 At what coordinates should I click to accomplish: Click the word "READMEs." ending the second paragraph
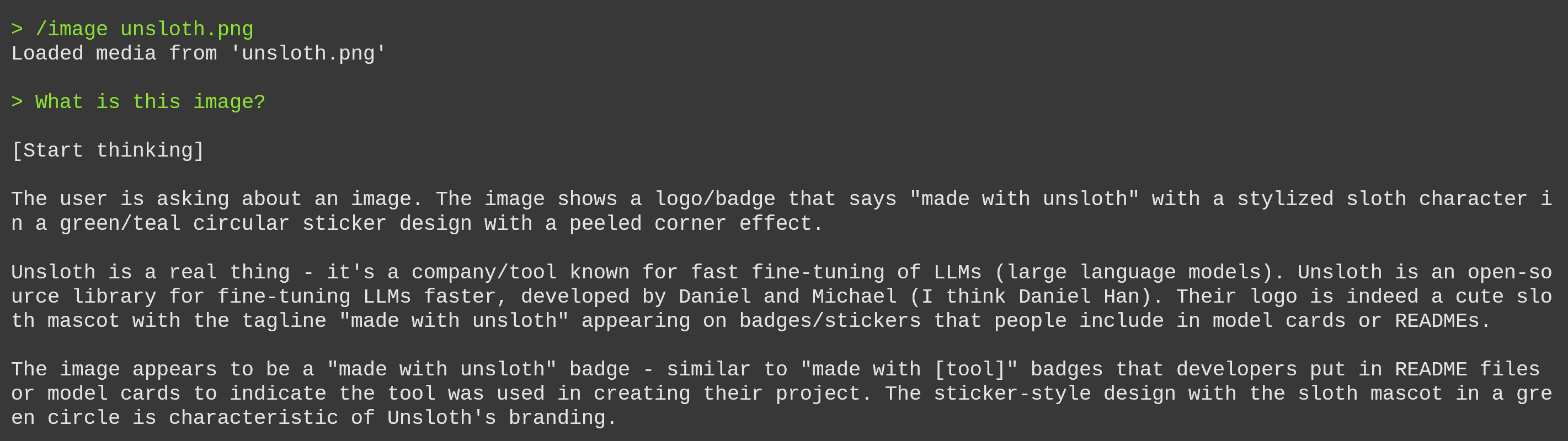(1443, 321)
